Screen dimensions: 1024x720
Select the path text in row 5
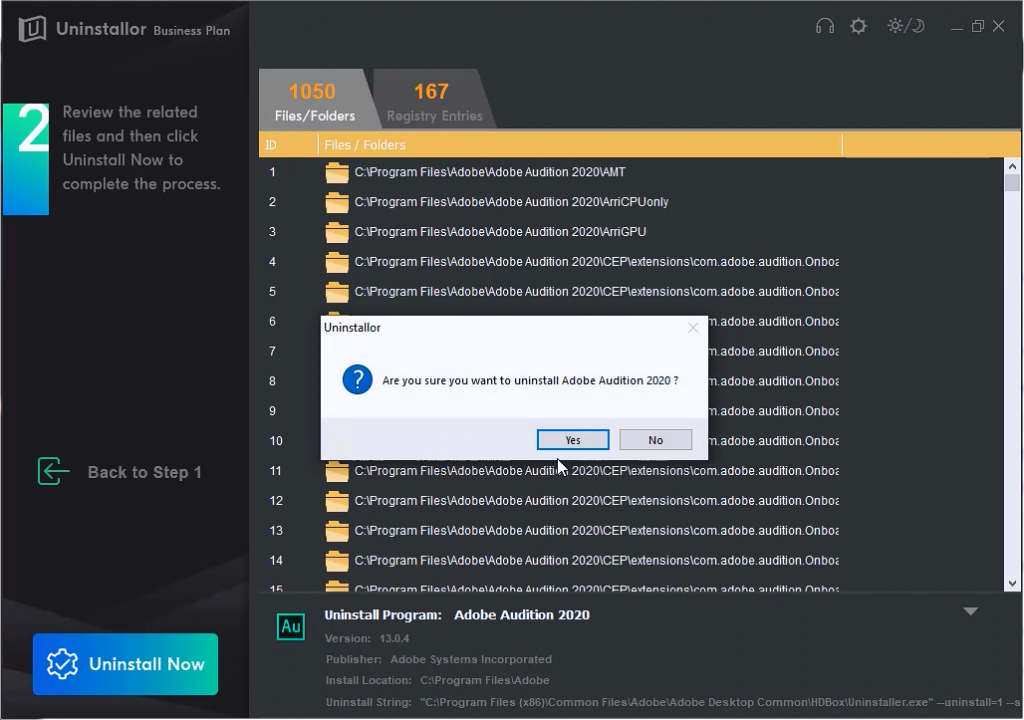coord(597,291)
